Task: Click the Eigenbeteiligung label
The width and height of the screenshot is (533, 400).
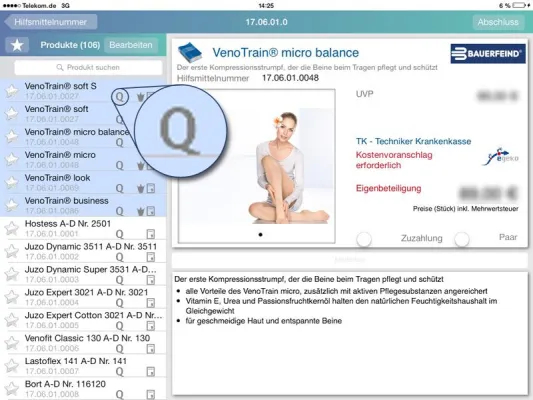Action: tap(389, 188)
